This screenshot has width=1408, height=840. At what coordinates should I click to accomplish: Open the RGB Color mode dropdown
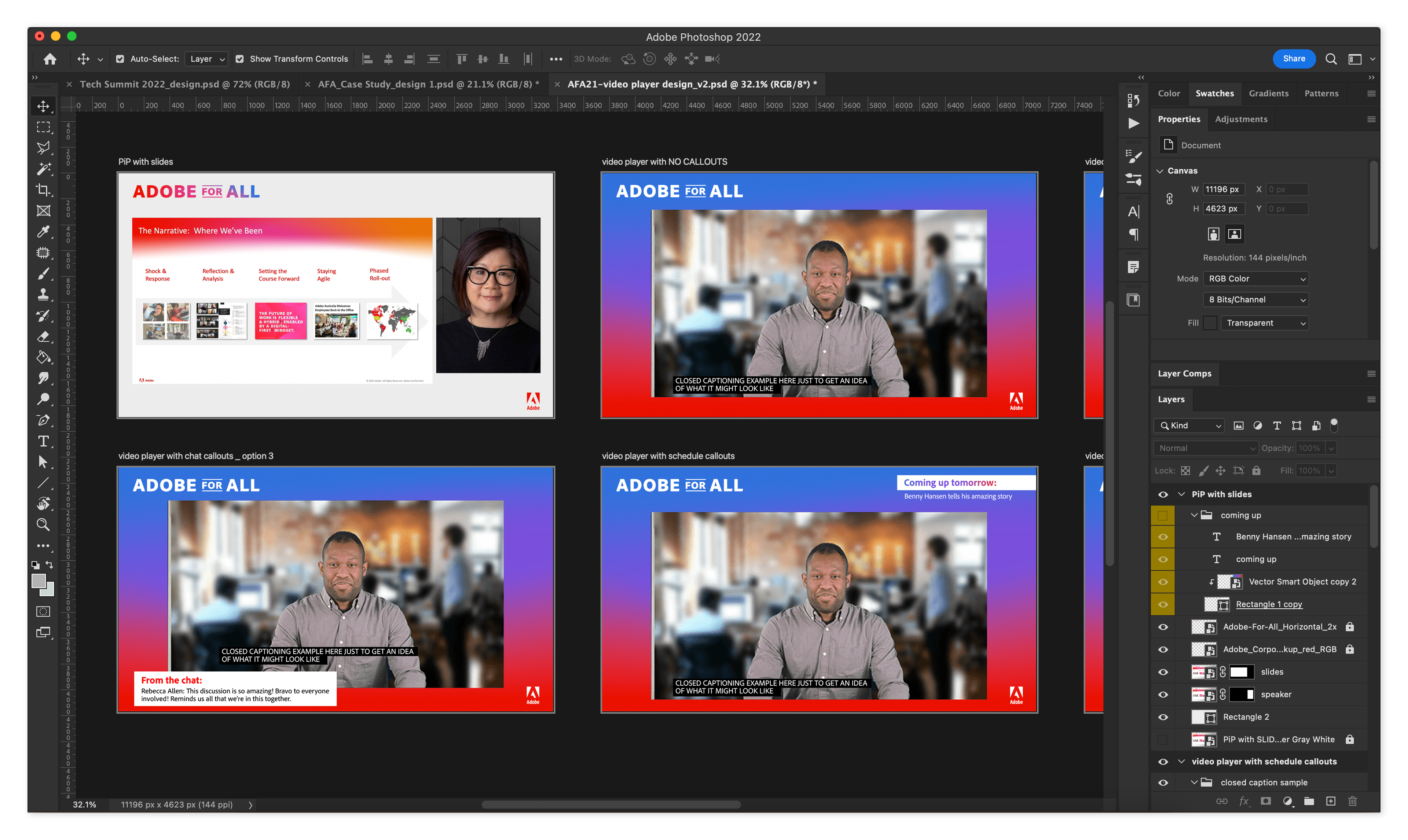(1255, 279)
